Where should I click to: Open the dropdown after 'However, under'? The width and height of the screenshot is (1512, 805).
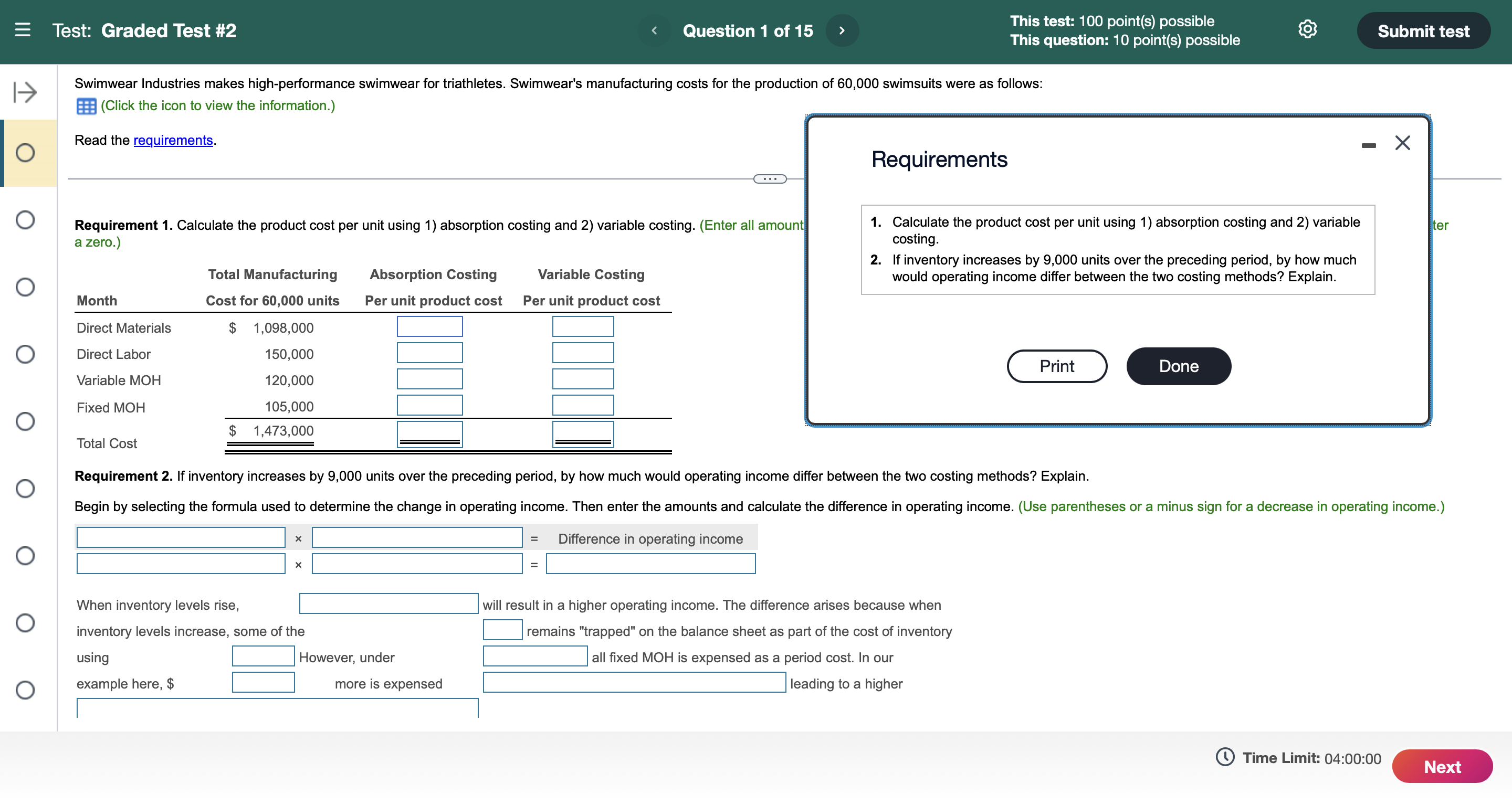tap(535, 656)
